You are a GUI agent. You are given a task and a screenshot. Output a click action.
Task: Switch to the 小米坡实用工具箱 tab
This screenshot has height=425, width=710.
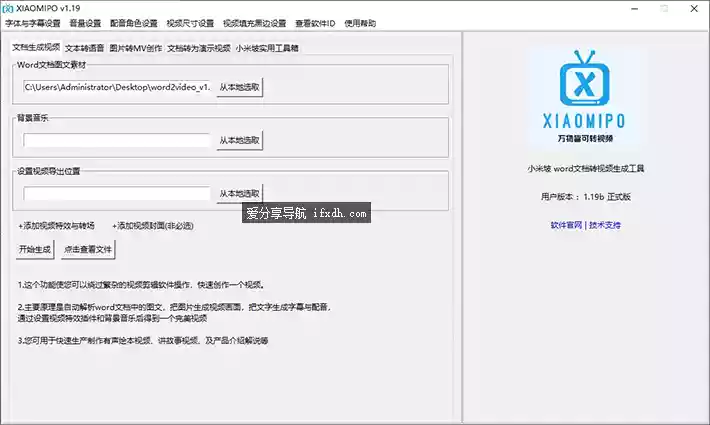[x=267, y=48]
